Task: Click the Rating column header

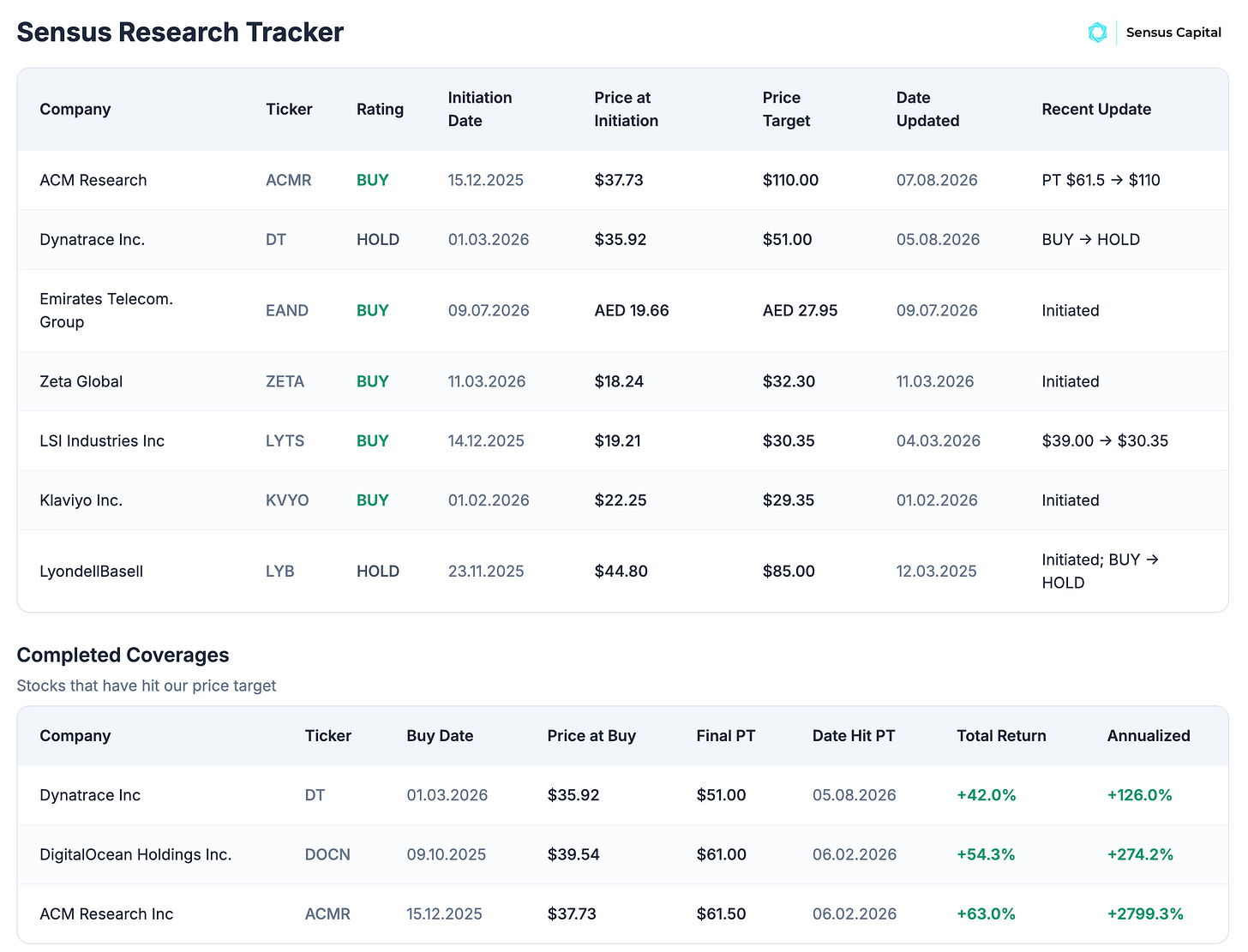Action: [380, 110]
